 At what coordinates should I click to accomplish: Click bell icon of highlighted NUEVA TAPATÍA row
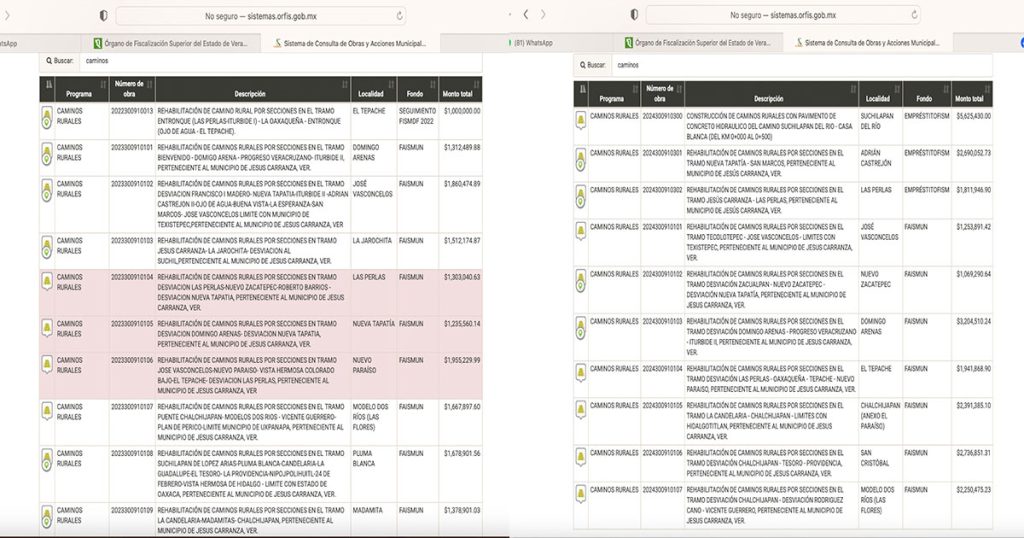[x=47, y=328]
